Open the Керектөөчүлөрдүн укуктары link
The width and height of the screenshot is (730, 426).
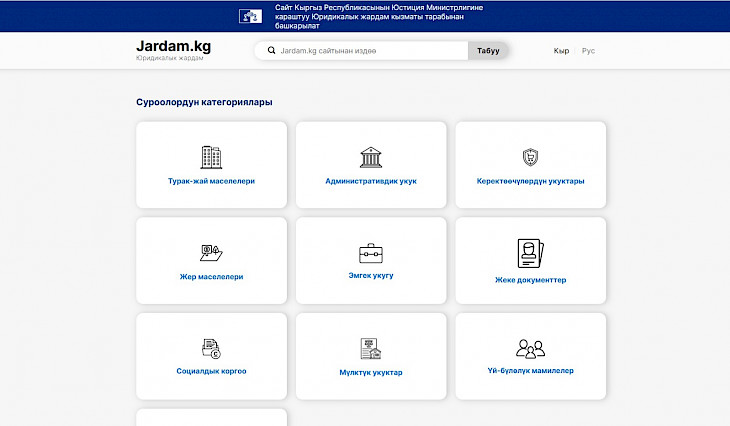tap(530, 181)
